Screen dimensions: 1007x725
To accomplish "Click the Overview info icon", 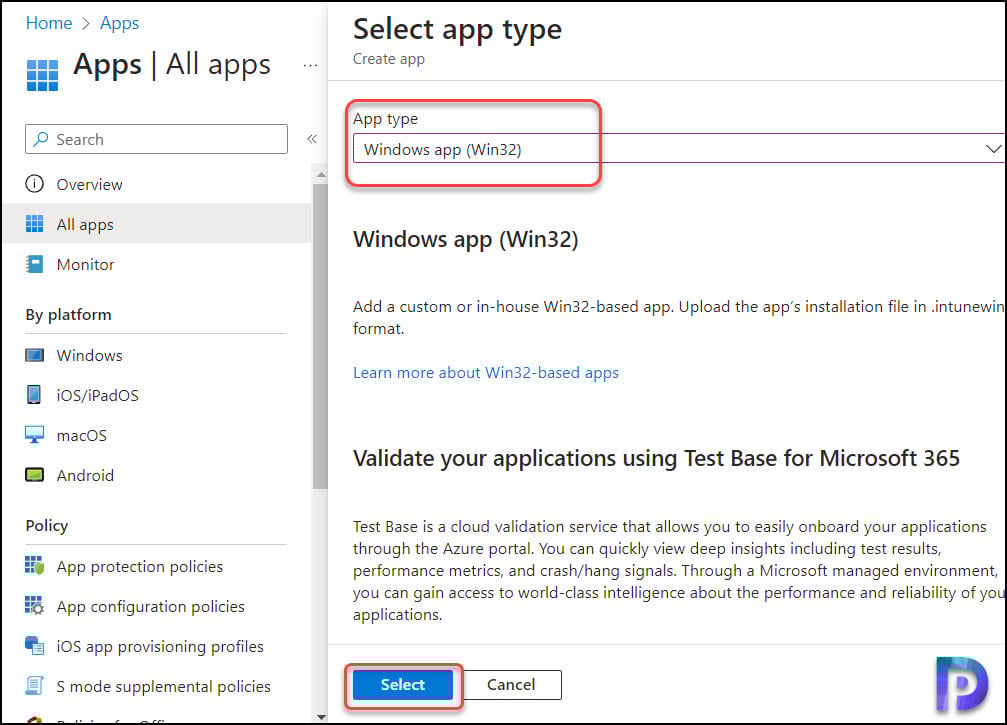I will [34, 184].
